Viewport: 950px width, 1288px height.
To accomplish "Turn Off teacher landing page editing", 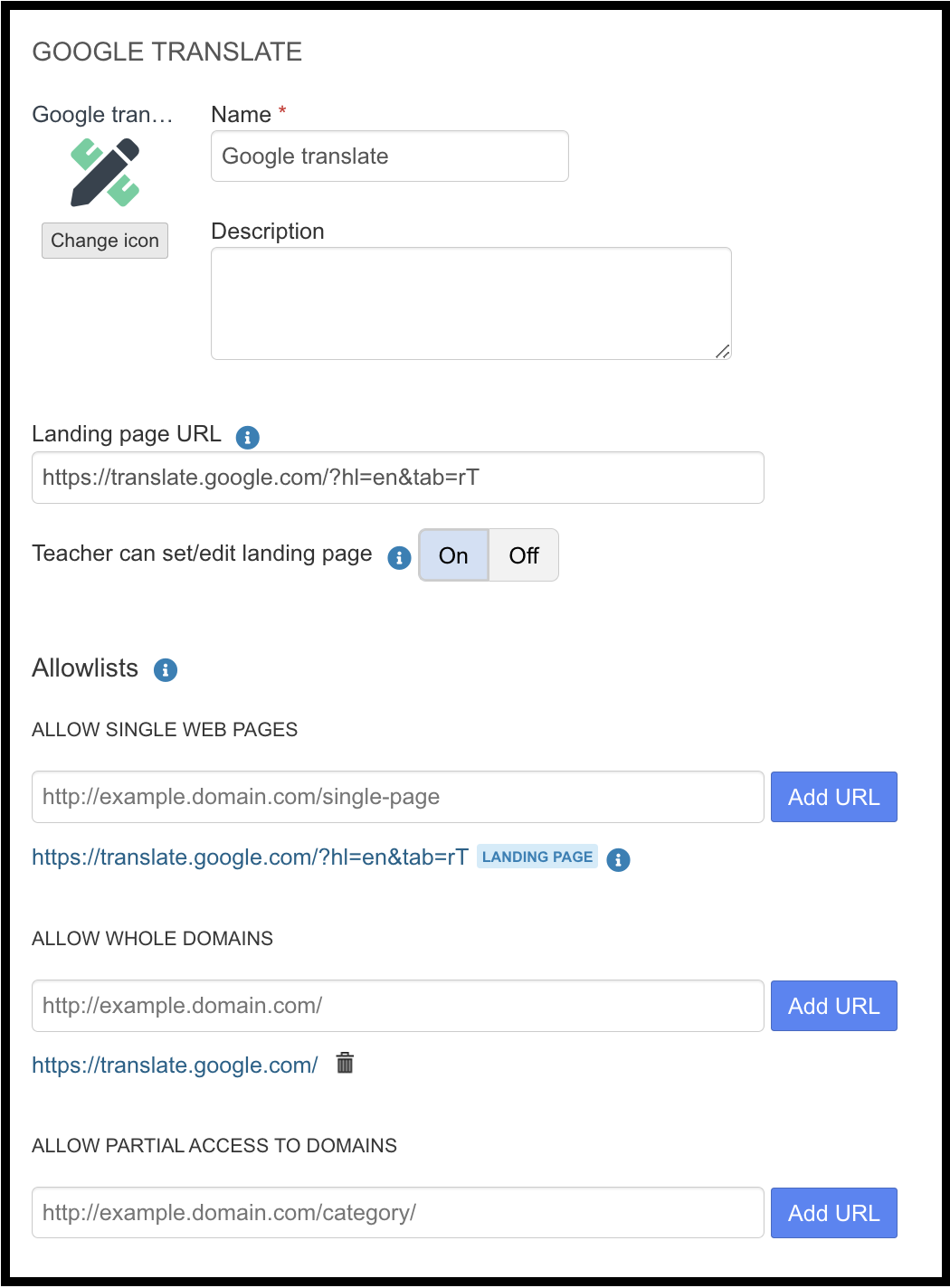I will point(523,554).
